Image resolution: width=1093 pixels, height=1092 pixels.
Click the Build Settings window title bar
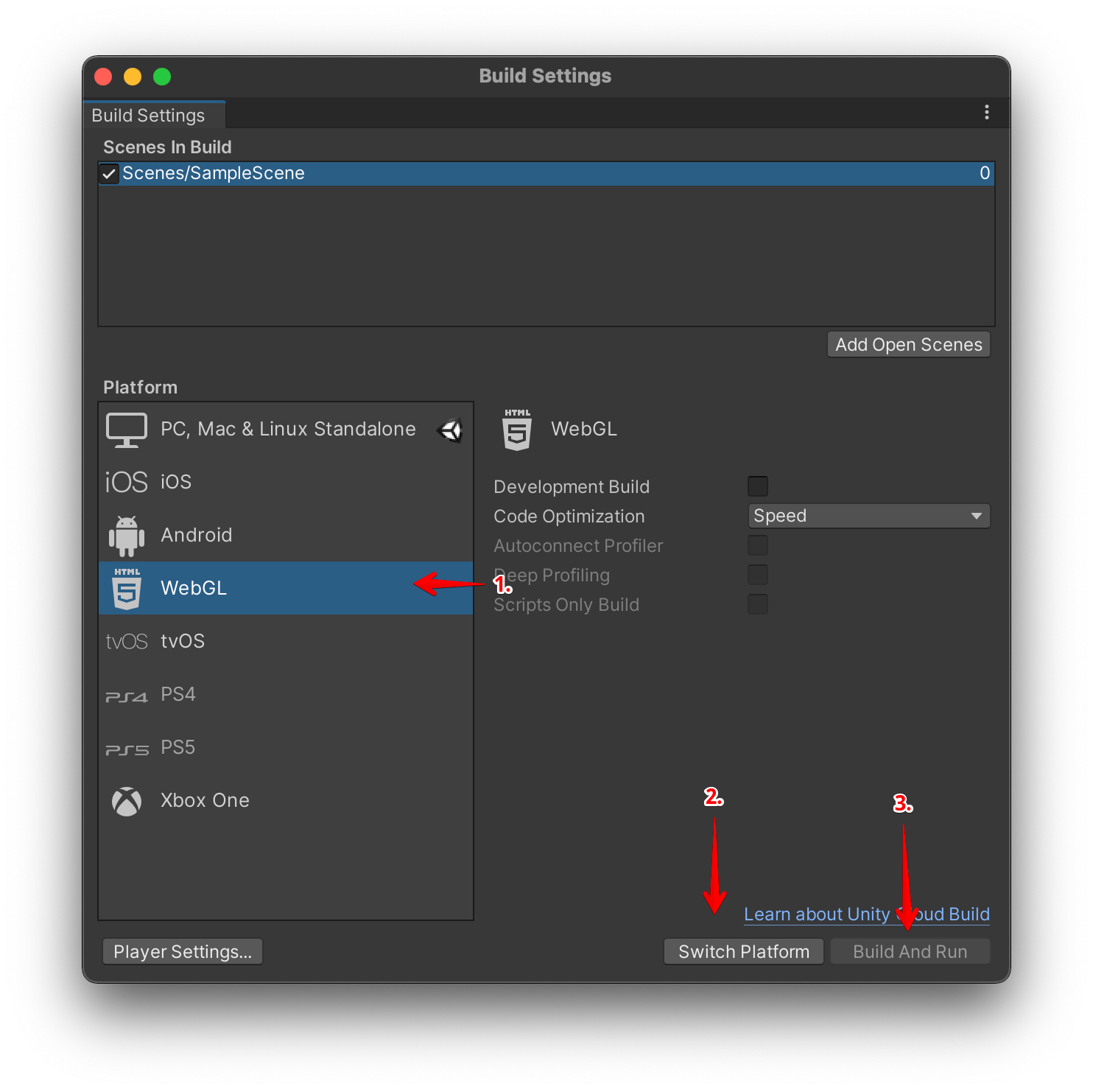point(546,76)
